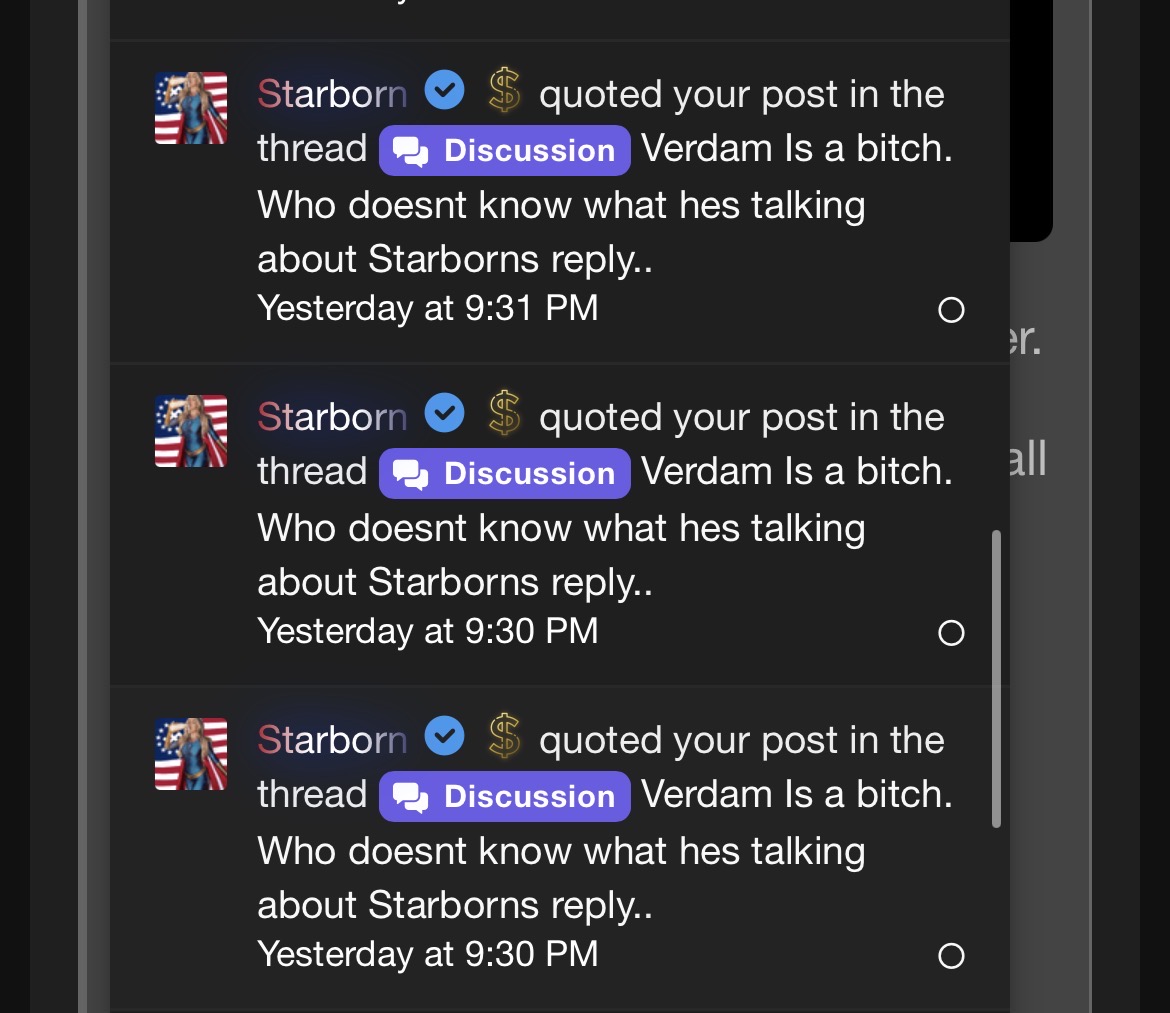Click the Discussion tag in the top notification

click(x=505, y=150)
